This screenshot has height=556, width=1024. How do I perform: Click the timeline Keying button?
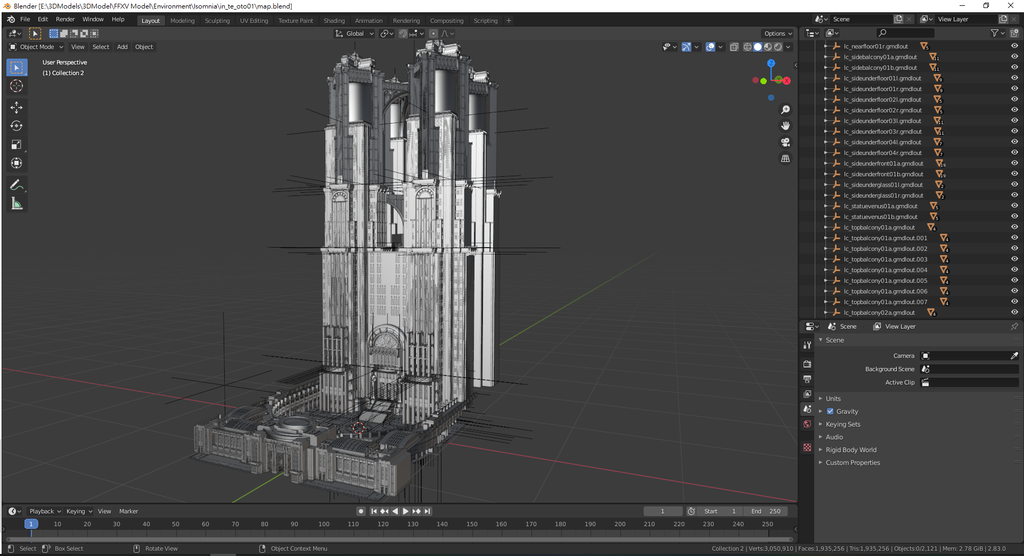coord(78,512)
